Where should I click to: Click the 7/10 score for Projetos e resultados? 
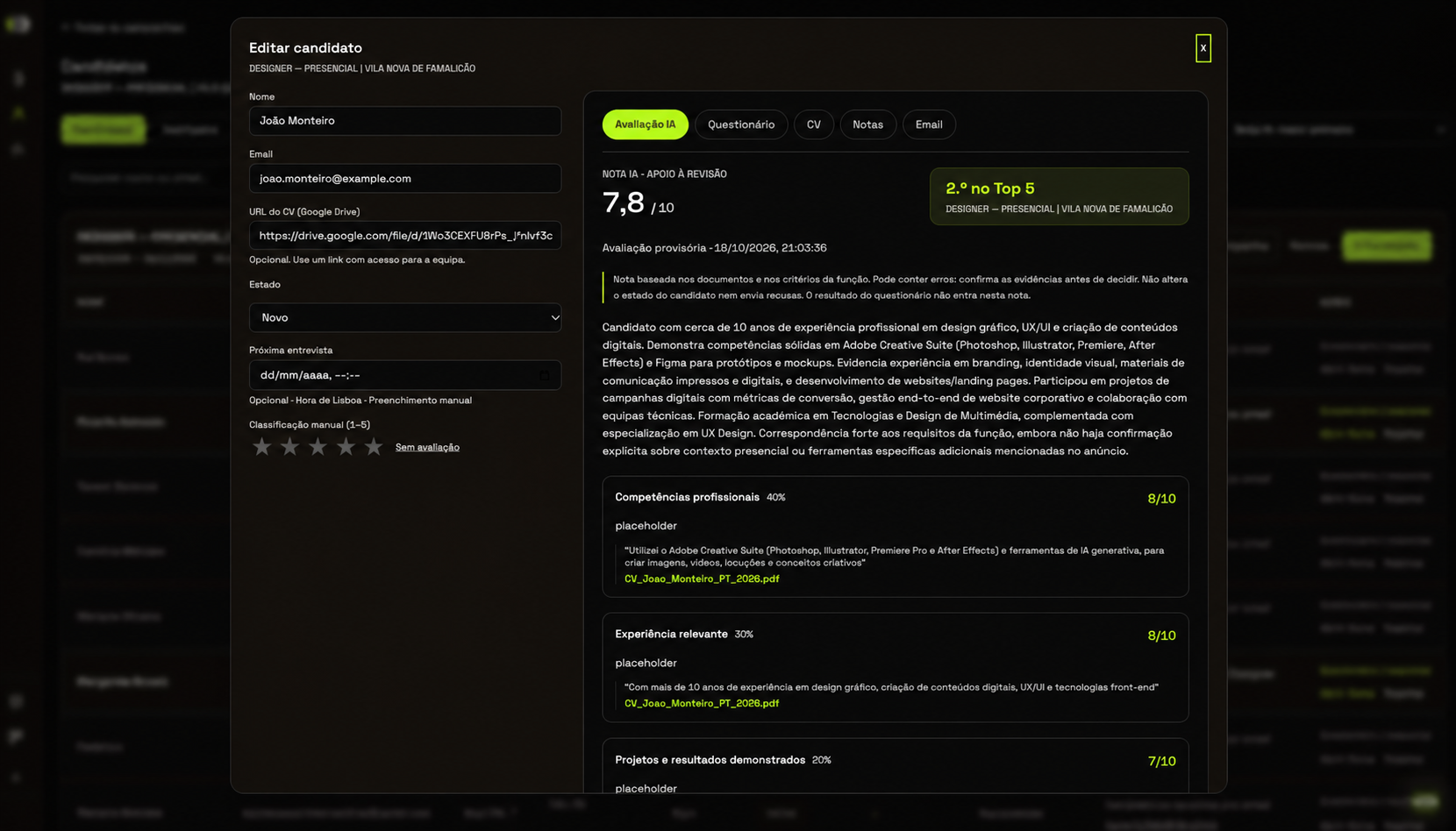1161,762
